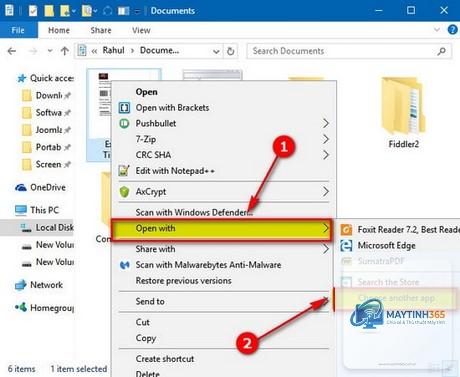
Task: Open with Brackets icon in context menu
Action: [x=124, y=108]
